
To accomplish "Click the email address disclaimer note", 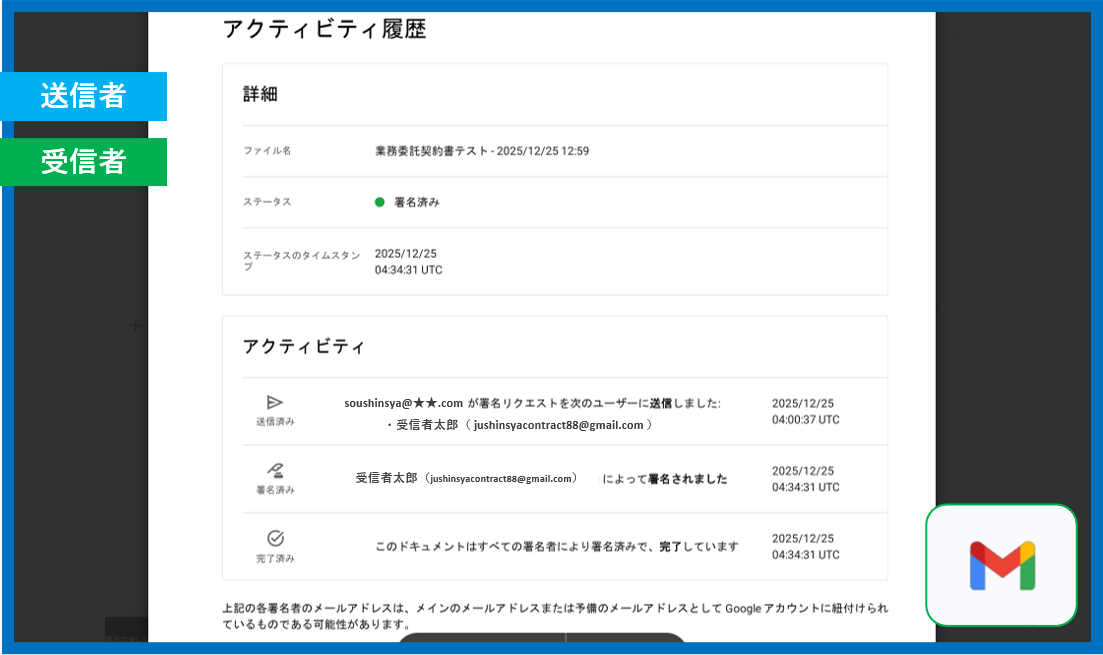I will pos(554,616).
